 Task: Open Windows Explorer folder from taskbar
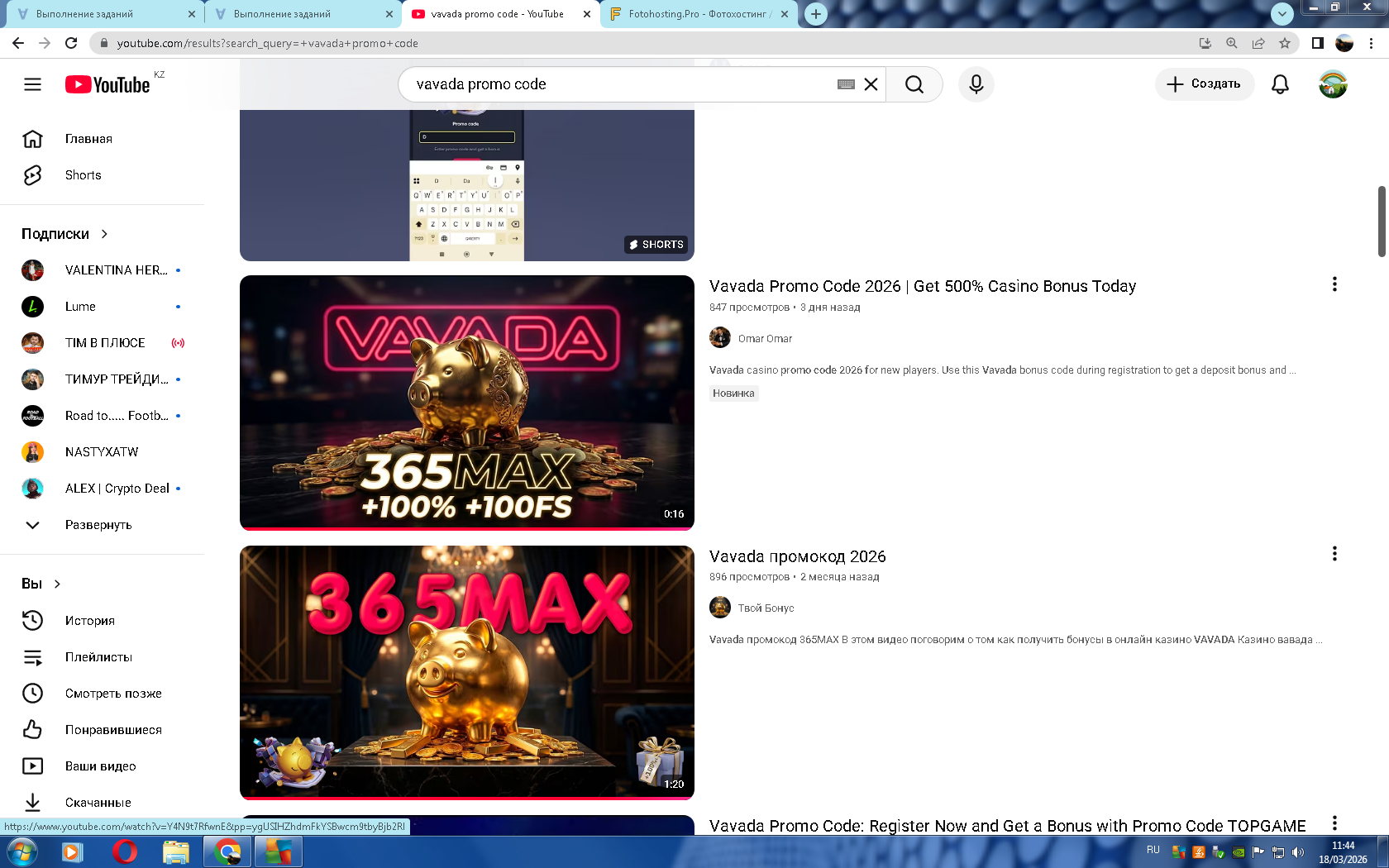pos(175,851)
